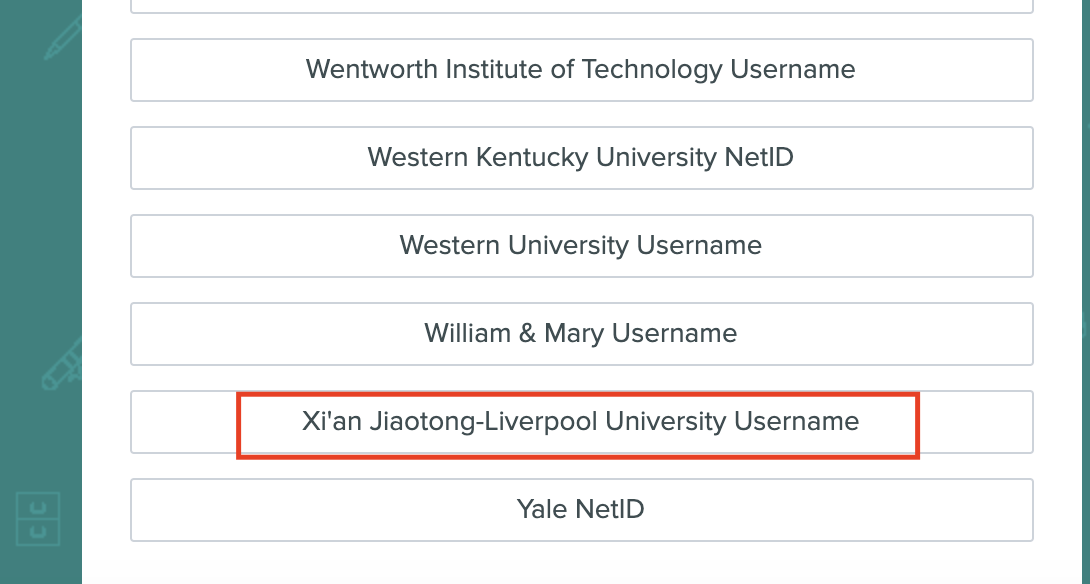Select William & Mary Username option
Image resolution: width=1090 pixels, height=584 pixels.
[x=582, y=334]
